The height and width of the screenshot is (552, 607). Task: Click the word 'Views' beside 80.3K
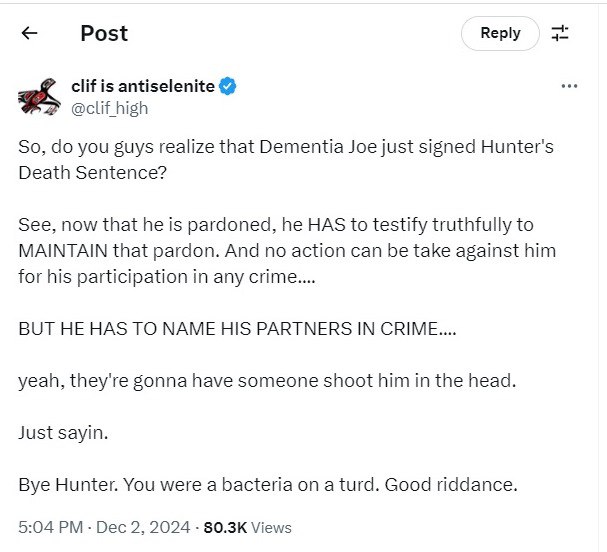pos(271,527)
